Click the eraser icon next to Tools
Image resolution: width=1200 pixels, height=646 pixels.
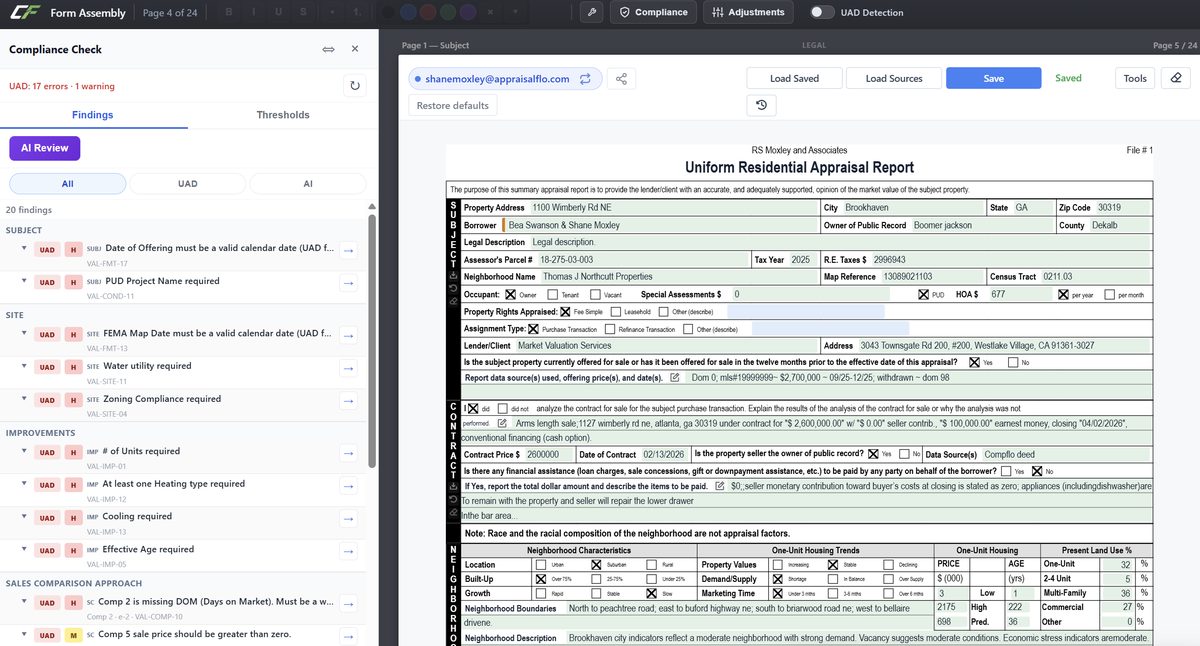tap(1176, 78)
